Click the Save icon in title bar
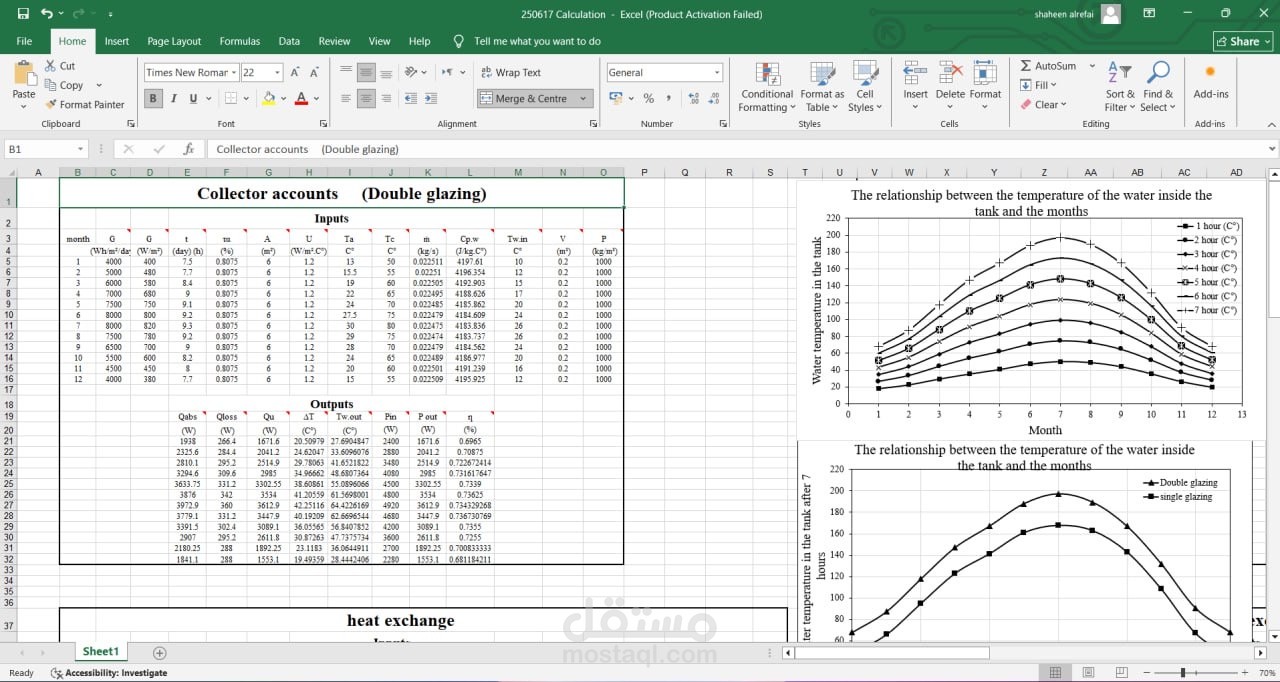Screen dimensions: 1280x682 [23, 14]
